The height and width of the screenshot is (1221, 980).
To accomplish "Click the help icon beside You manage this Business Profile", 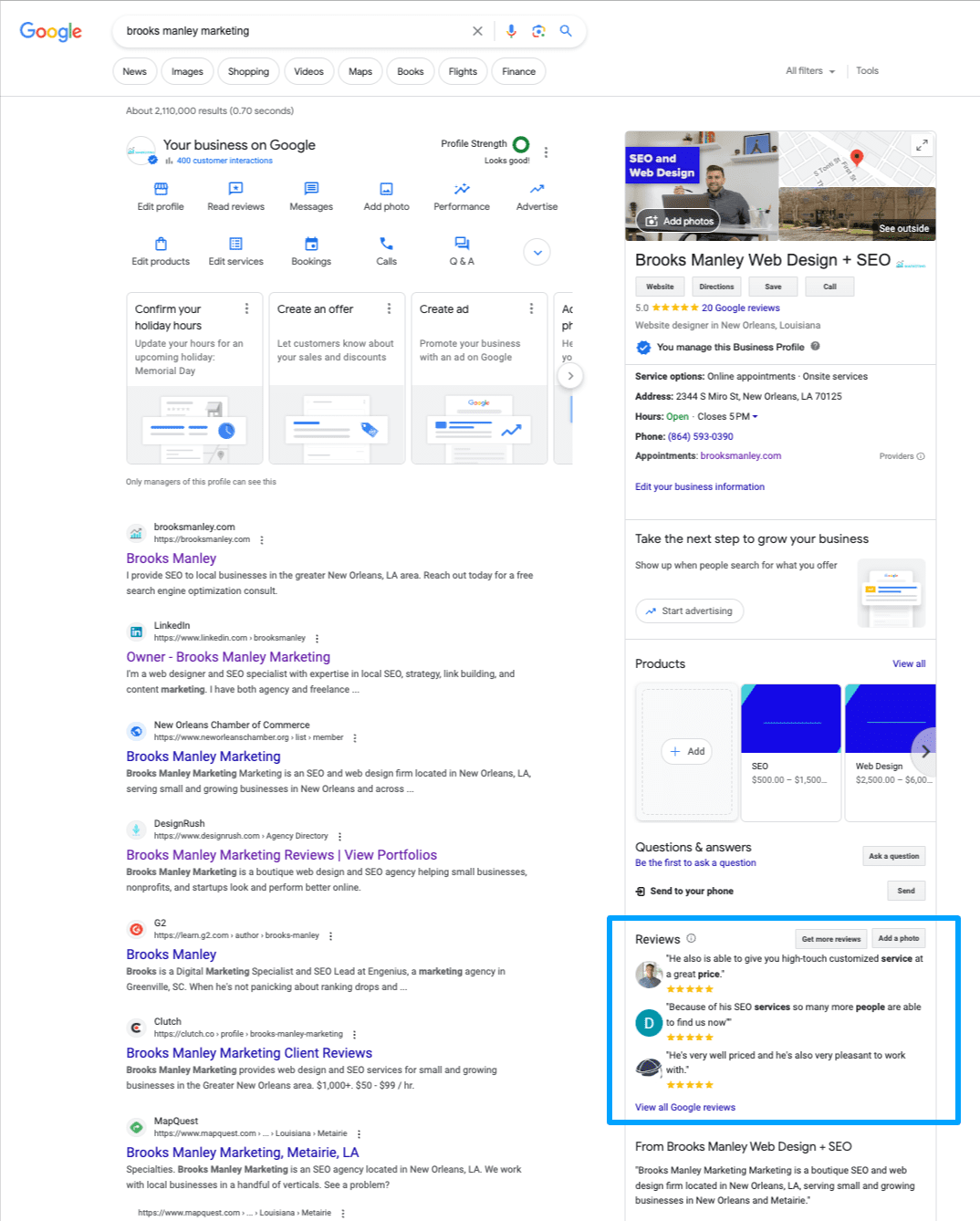I will (x=815, y=347).
